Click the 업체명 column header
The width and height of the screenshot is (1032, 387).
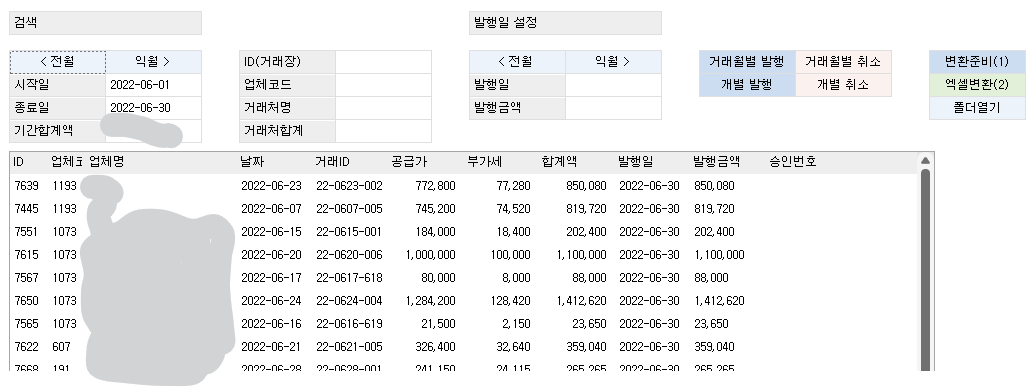(x=107, y=162)
